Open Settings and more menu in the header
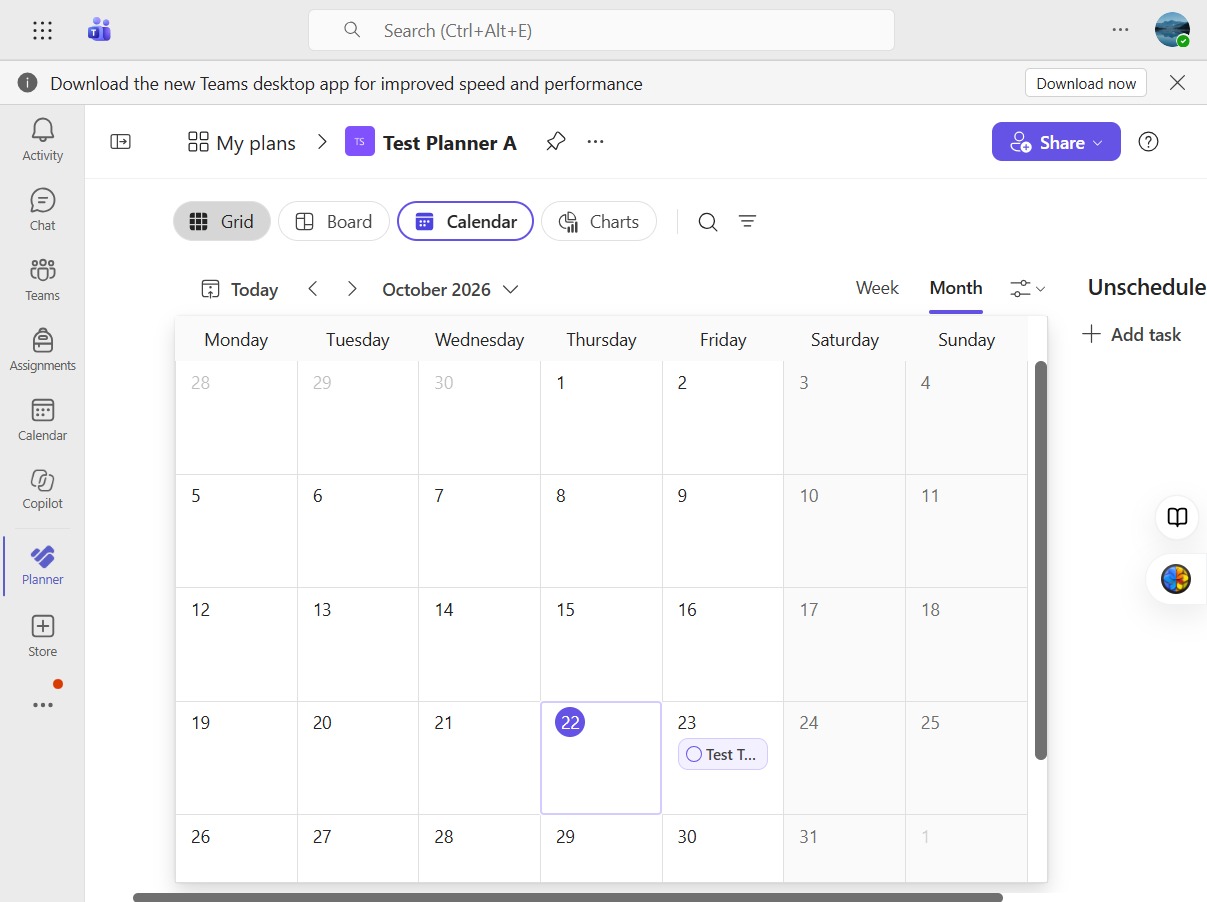Image resolution: width=1207 pixels, height=902 pixels. click(1120, 30)
